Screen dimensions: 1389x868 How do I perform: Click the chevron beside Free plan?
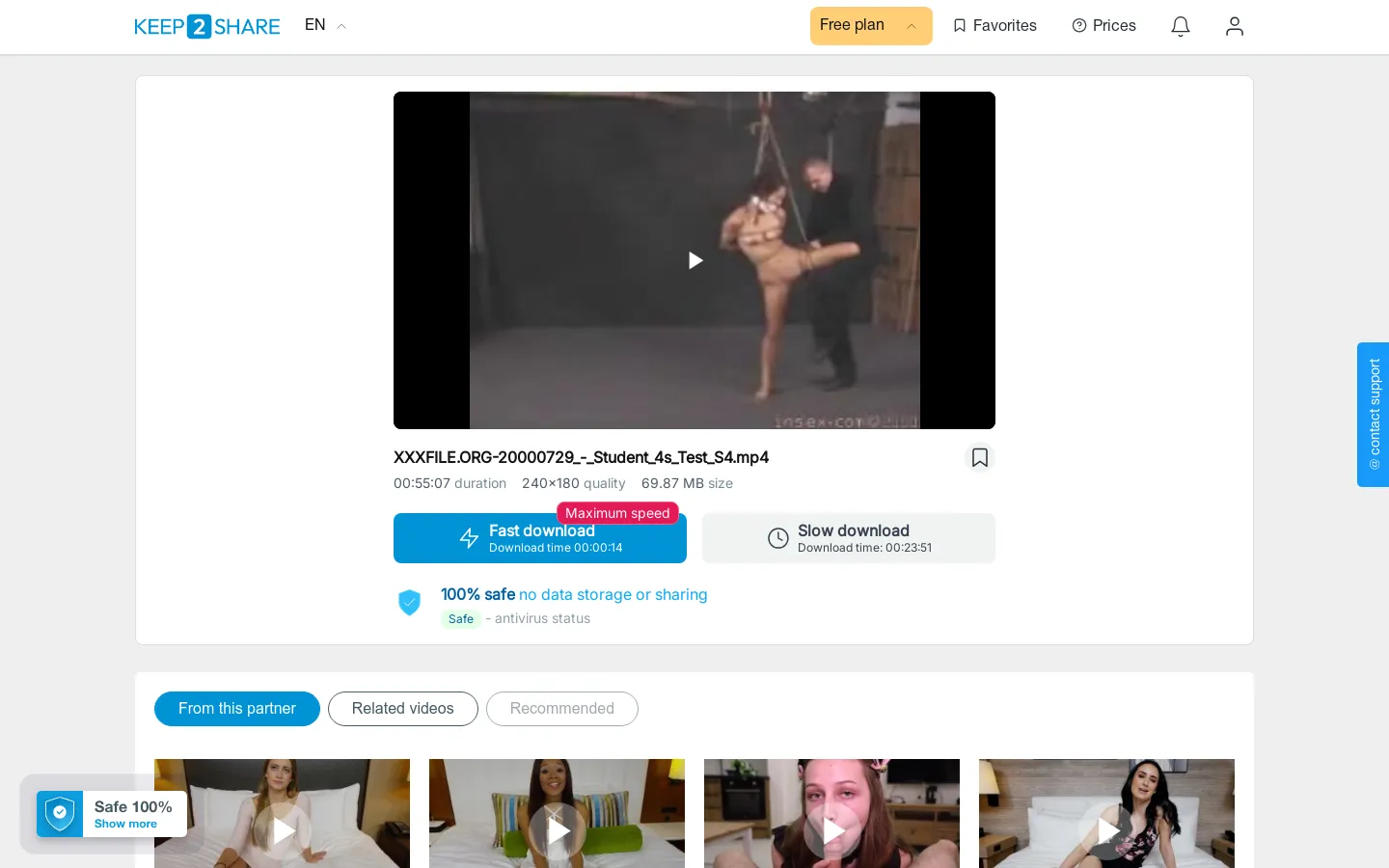pos(912,26)
